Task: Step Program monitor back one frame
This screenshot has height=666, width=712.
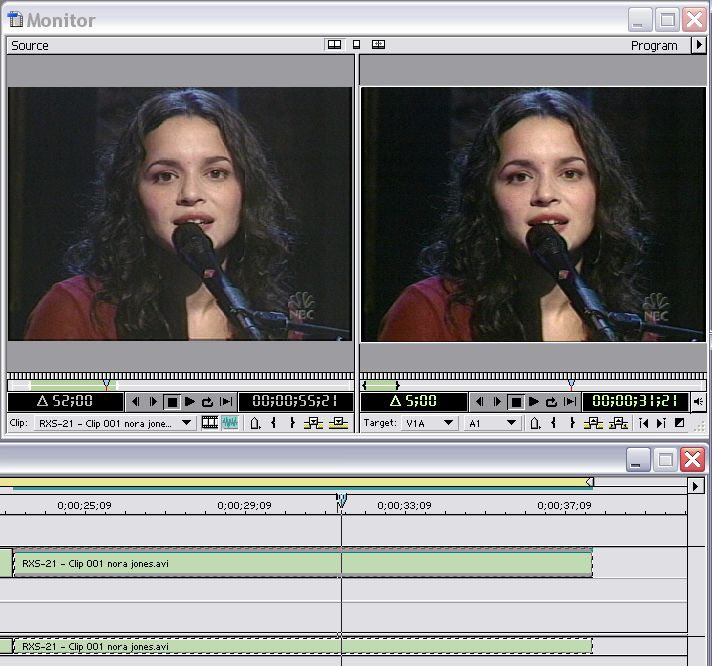Action: pos(479,402)
